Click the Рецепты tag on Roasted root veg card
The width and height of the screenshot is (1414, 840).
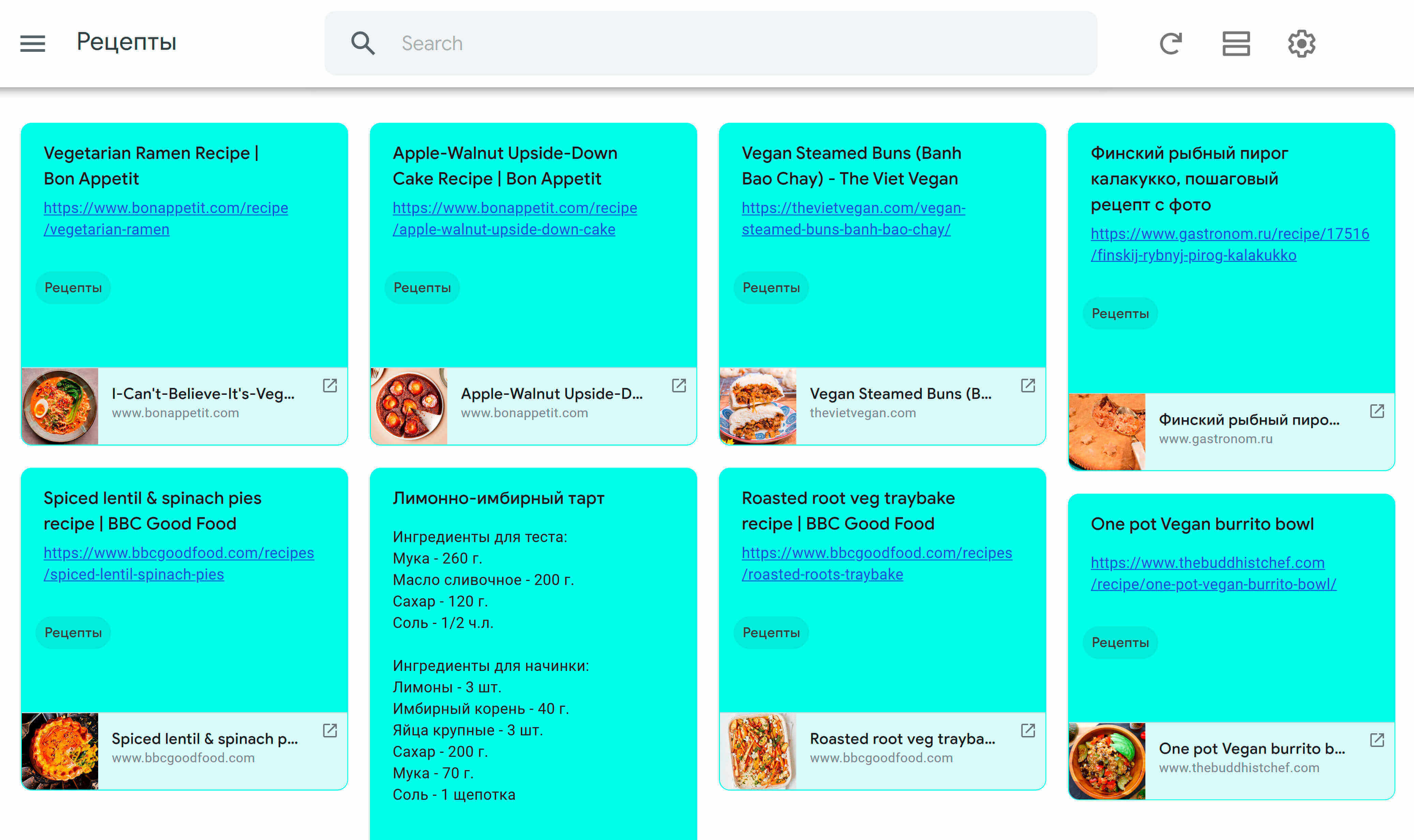tap(770, 632)
